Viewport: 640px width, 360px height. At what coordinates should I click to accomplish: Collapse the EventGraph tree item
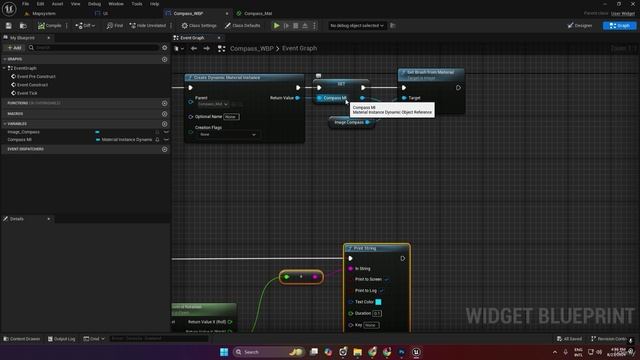[x=4, y=68]
